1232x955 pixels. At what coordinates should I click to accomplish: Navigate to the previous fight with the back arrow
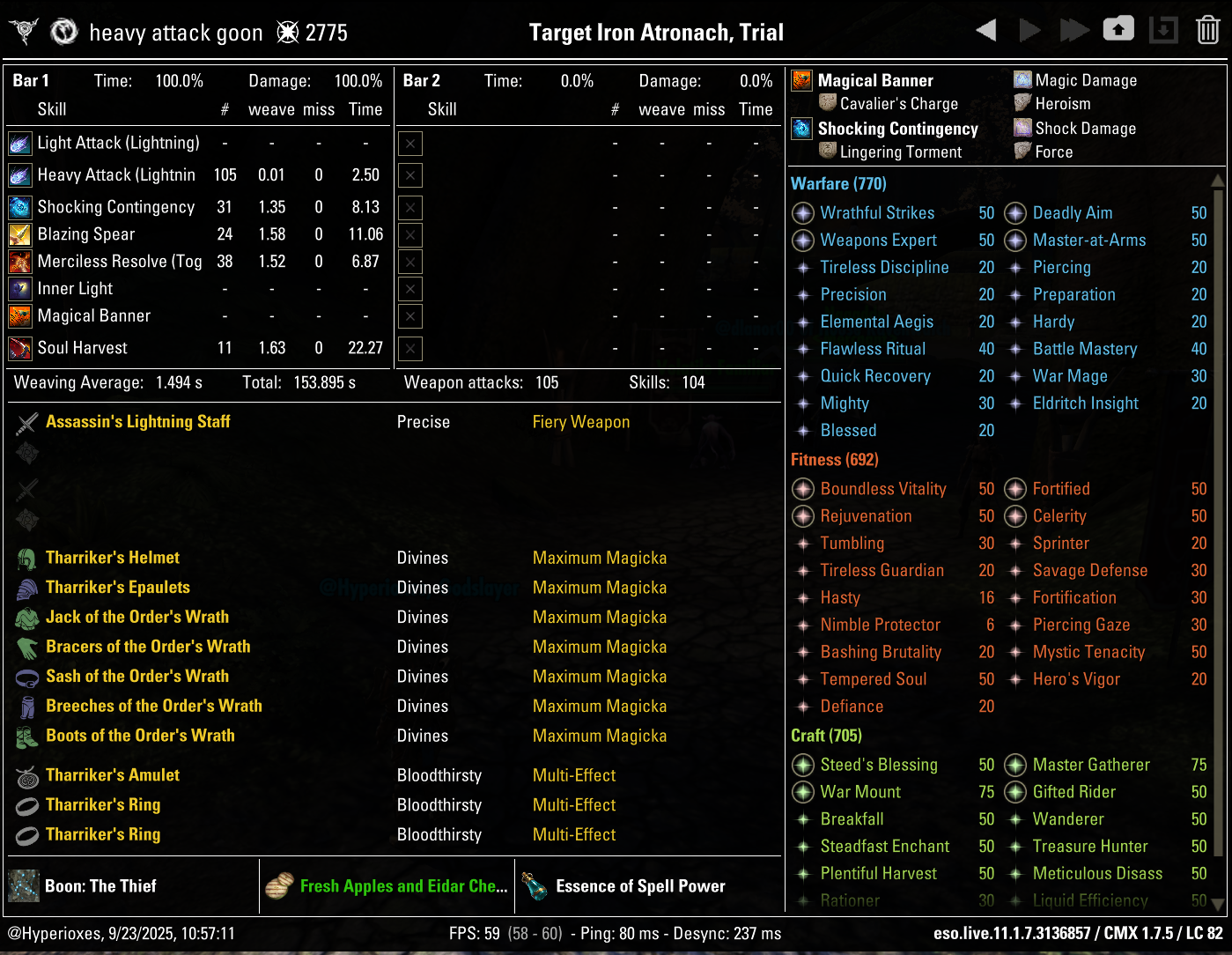click(x=985, y=28)
